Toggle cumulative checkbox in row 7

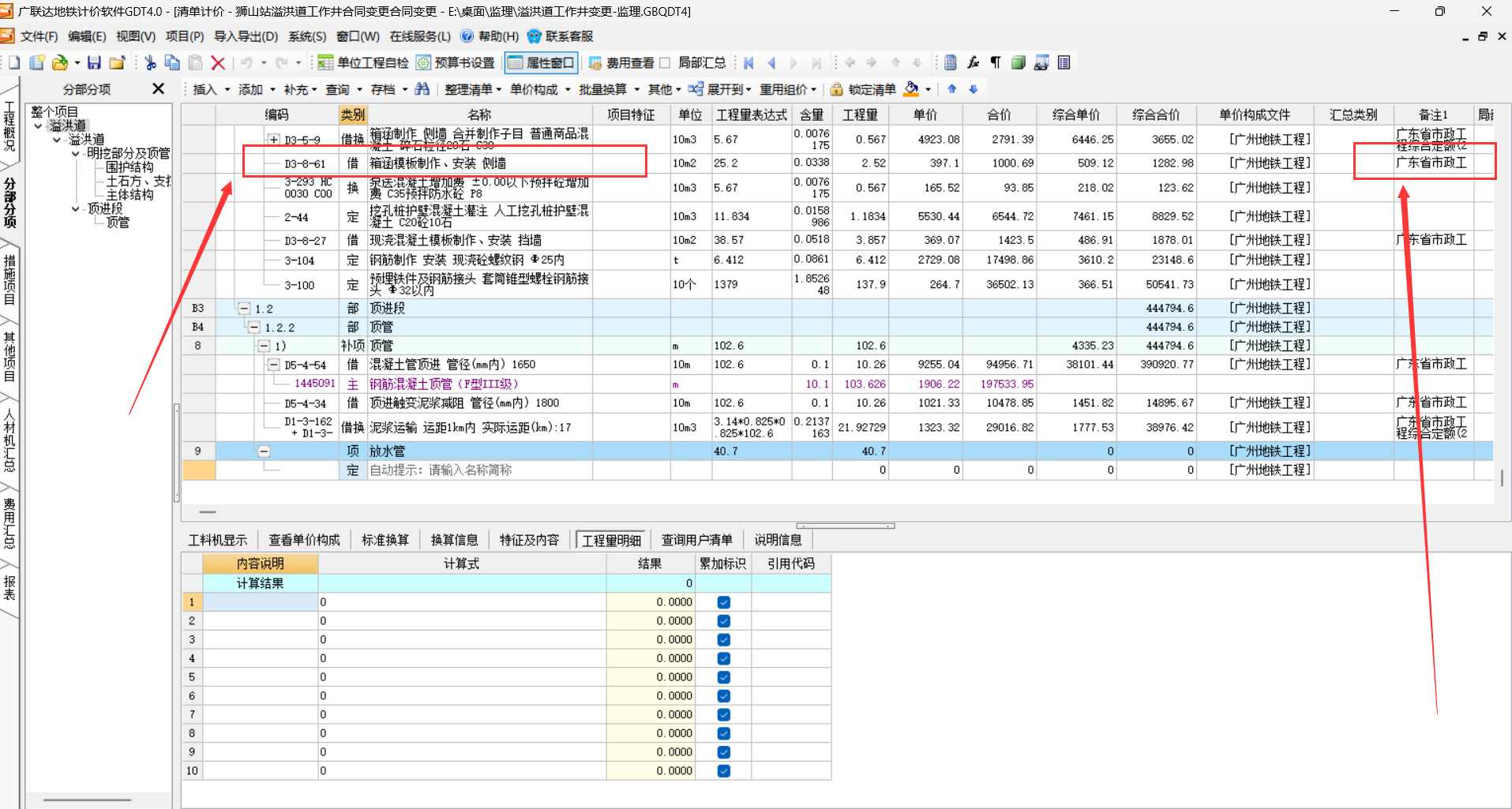[x=724, y=715]
